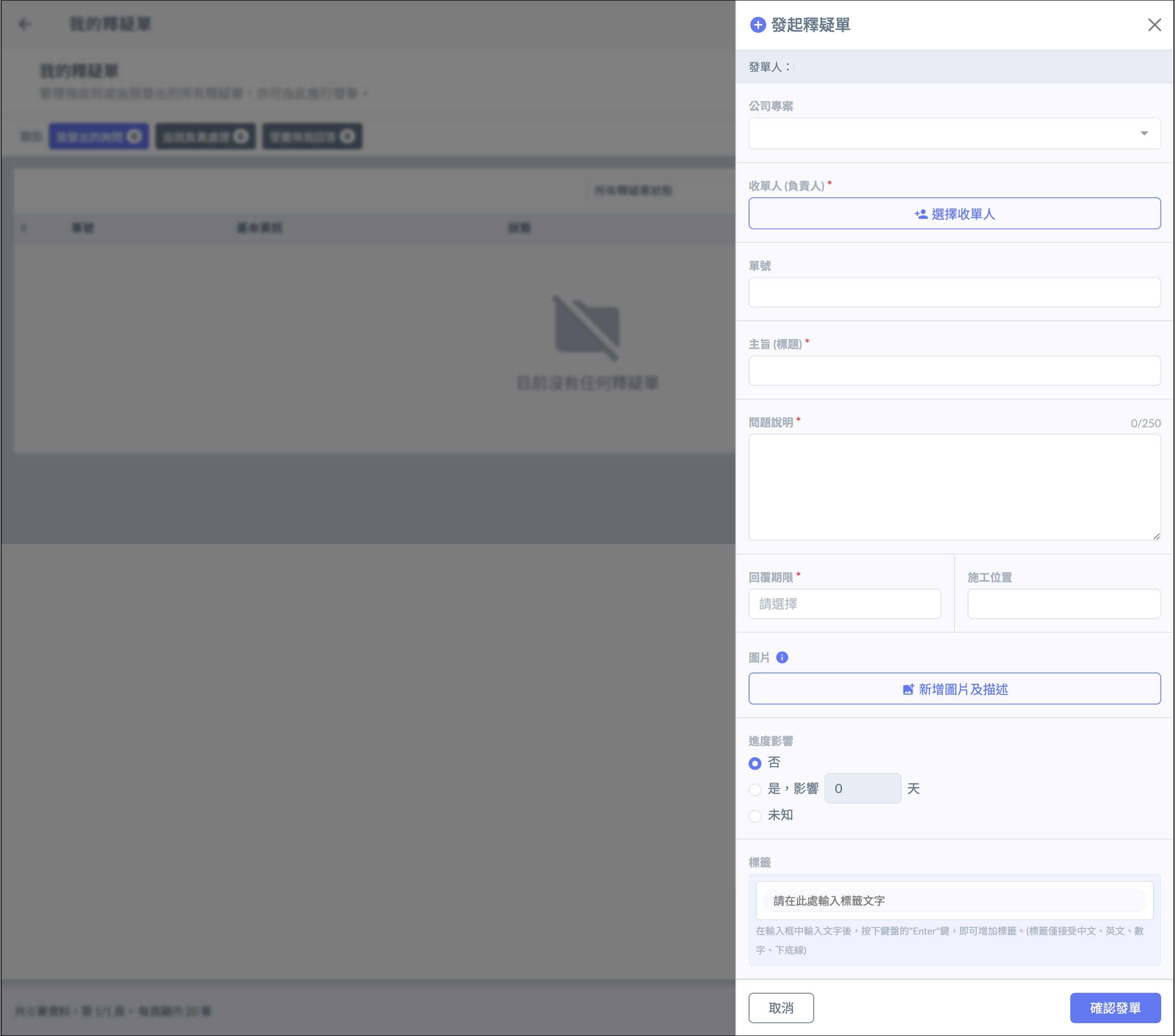
Task: Click the 影響天數 number field
Action: click(862, 788)
